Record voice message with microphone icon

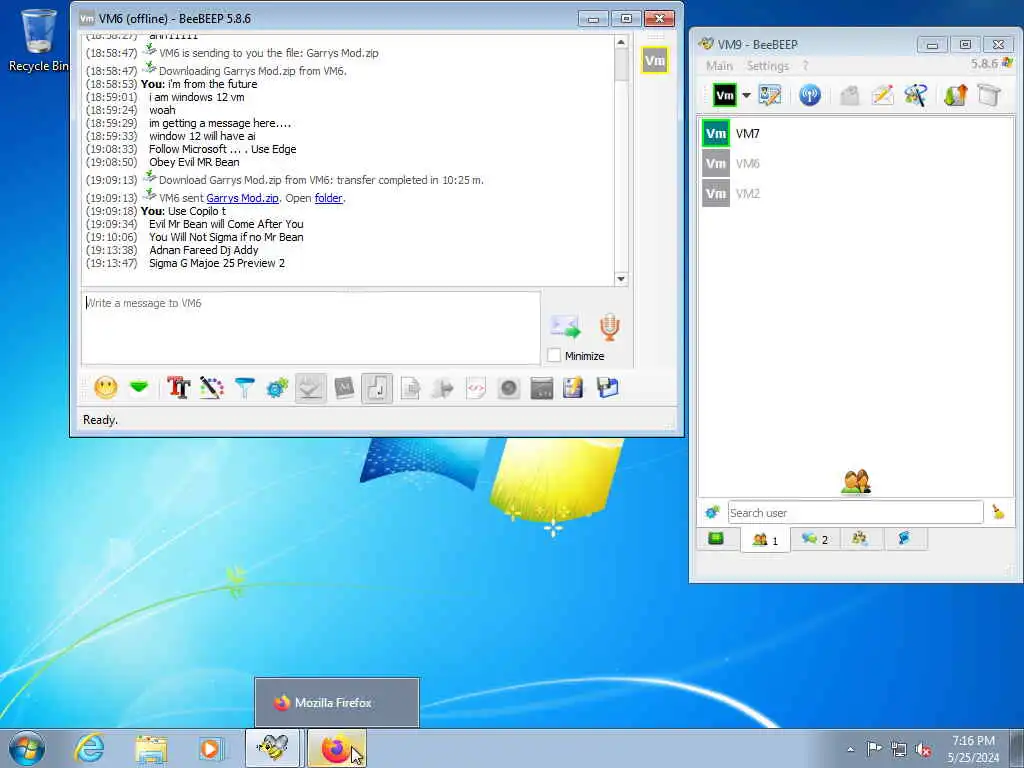point(609,327)
